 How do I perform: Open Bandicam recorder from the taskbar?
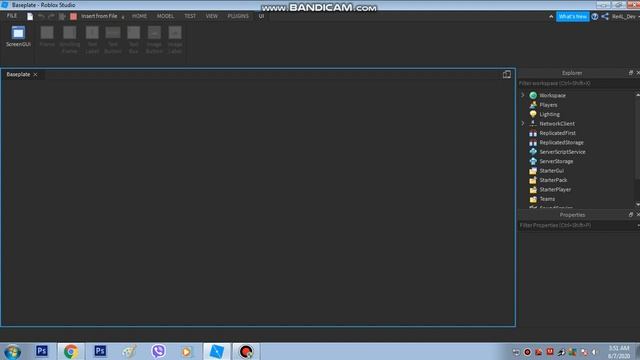click(246, 351)
